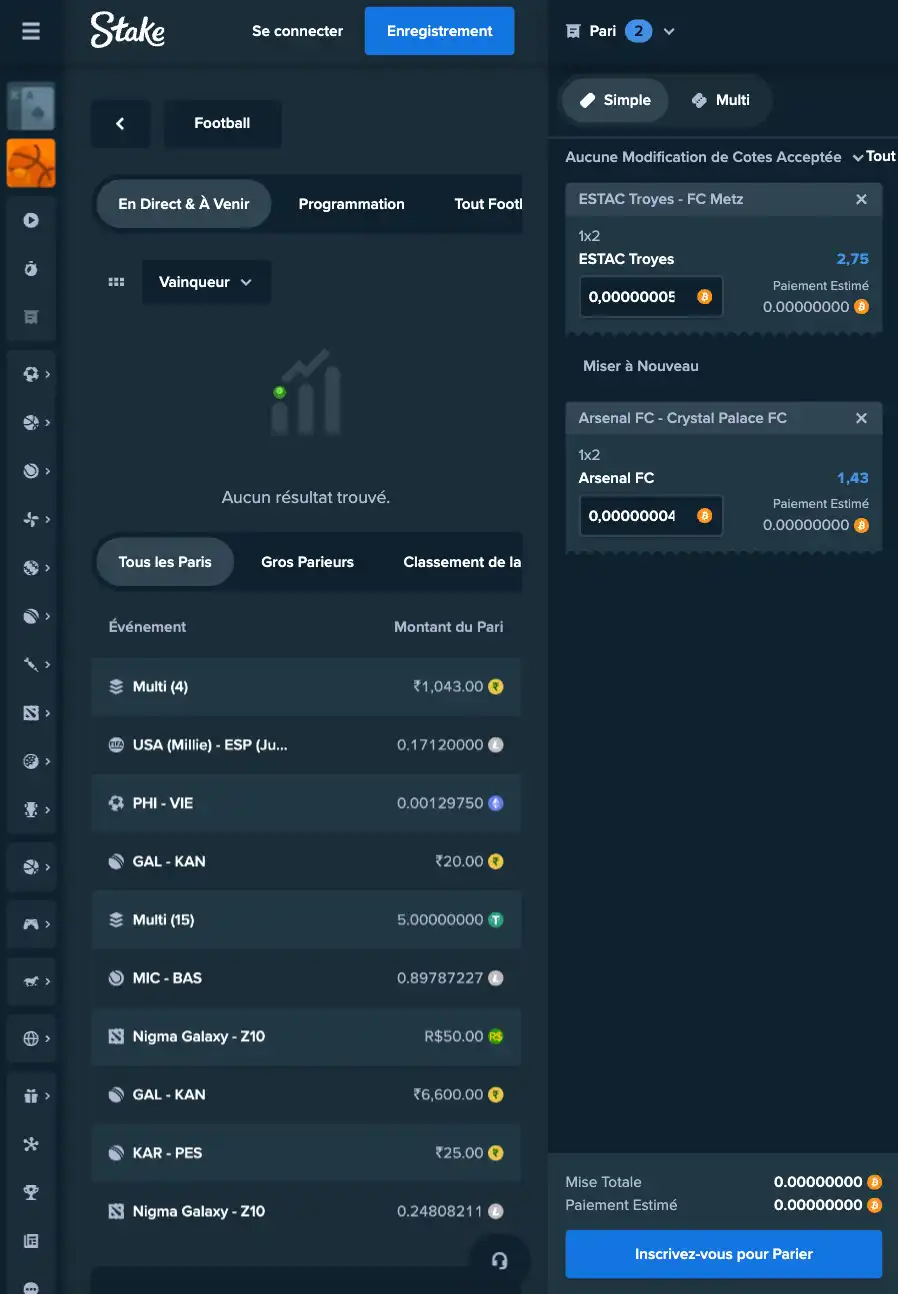Open Aucune Modification de Cotes Acceptée dropdown
Screen dimensions: 898x1294
pos(714,157)
